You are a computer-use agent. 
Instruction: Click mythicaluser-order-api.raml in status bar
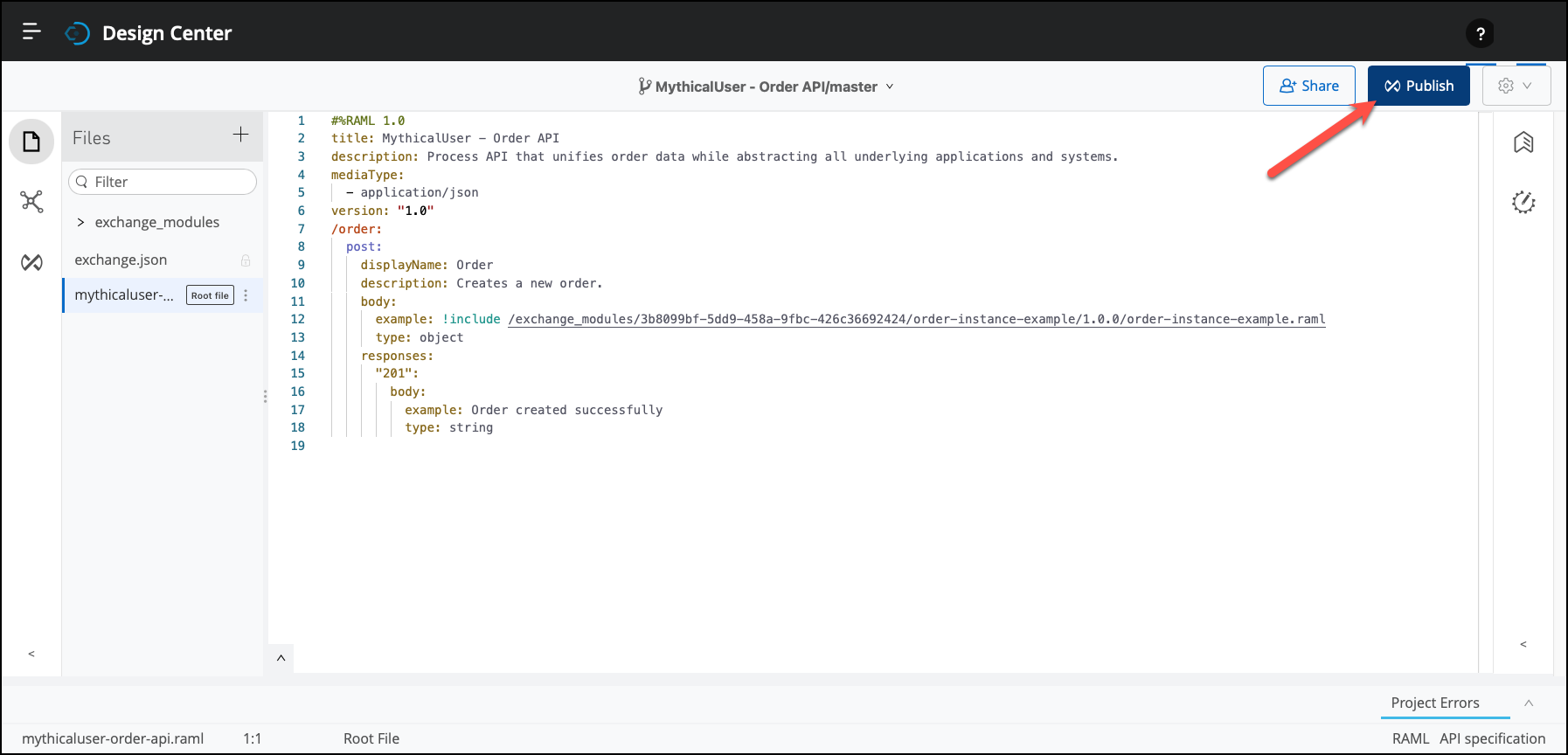click(x=113, y=738)
